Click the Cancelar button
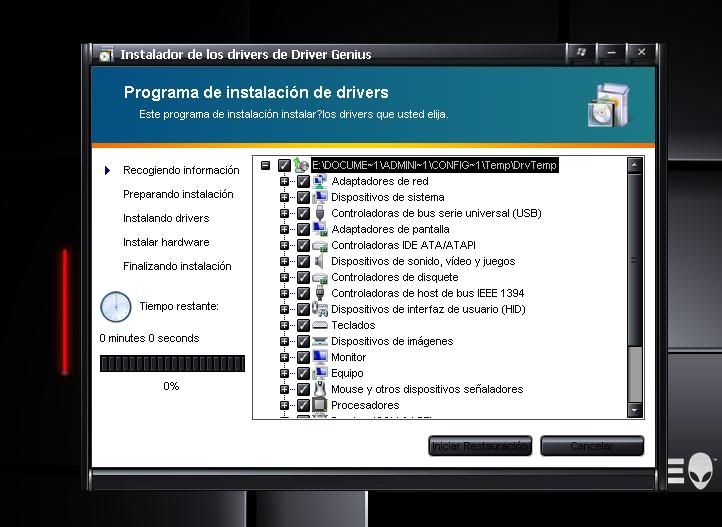The image size is (722, 527). coord(592,446)
